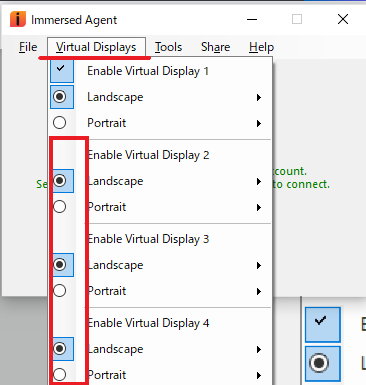This screenshot has height=385, width=366.
Task: Open the File menu
Action: [x=28, y=47]
